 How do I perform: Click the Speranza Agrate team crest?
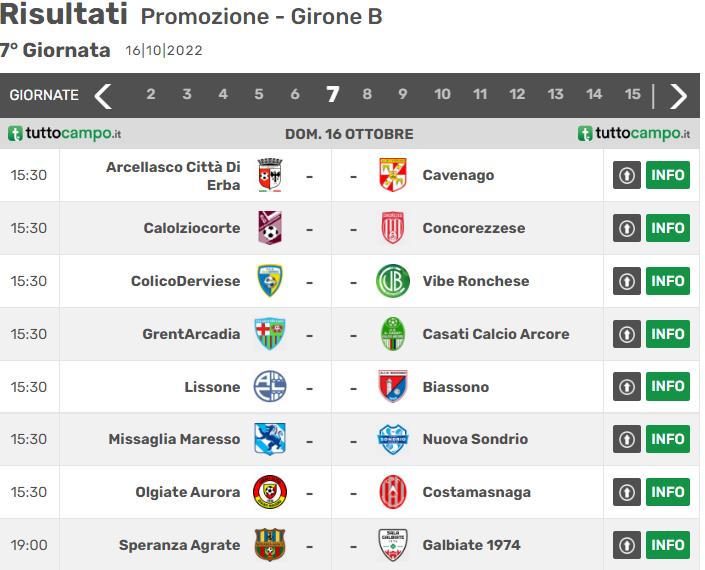pos(270,545)
